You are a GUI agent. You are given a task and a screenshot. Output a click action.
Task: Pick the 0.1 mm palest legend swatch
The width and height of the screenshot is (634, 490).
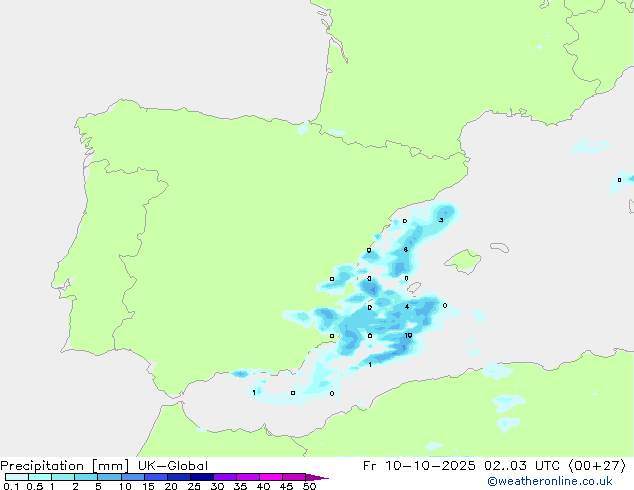pos(17,477)
